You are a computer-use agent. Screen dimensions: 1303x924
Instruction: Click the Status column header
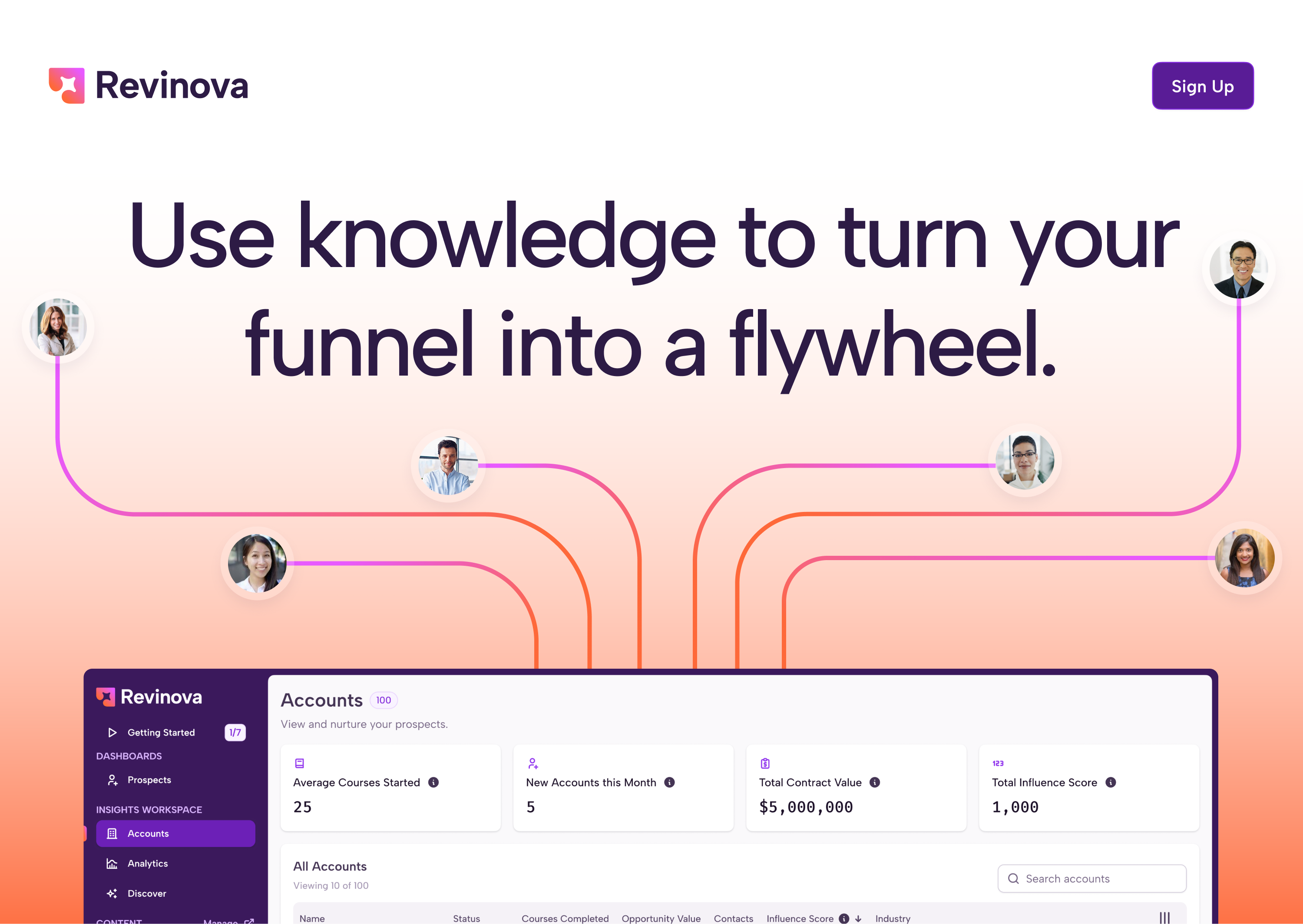click(466, 918)
